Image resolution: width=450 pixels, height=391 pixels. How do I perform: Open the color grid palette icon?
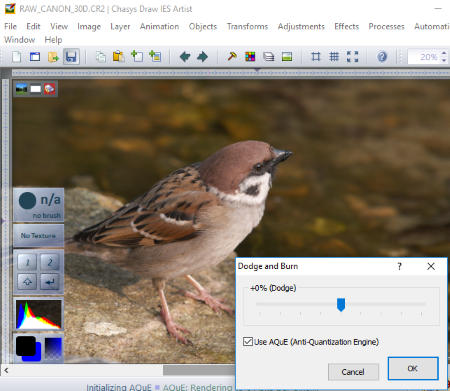(250, 57)
